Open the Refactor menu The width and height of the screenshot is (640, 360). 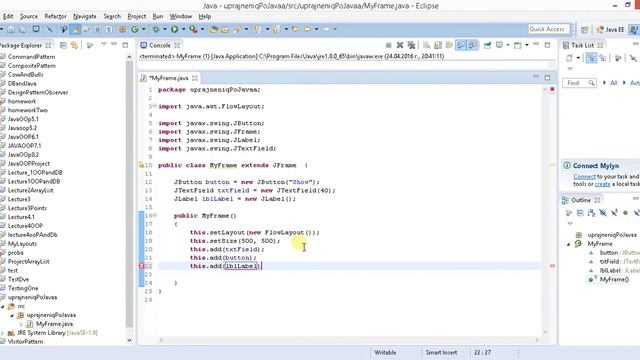[56, 16]
